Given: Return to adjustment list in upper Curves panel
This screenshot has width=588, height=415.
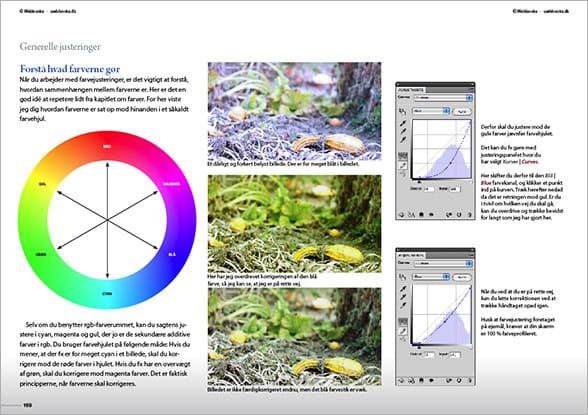Looking at the screenshot, I should (402, 214).
